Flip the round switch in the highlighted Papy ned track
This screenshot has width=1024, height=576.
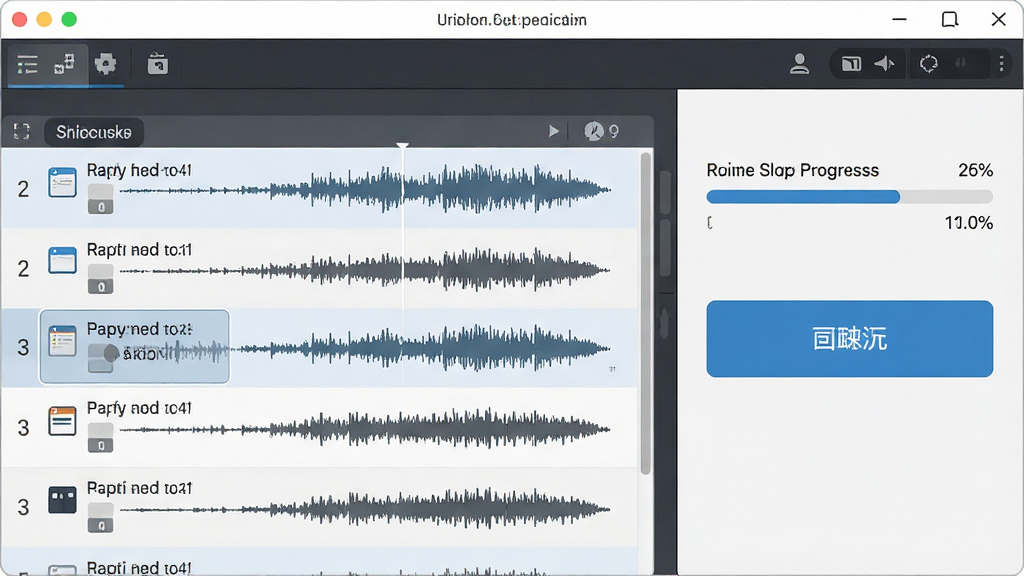point(110,353)
